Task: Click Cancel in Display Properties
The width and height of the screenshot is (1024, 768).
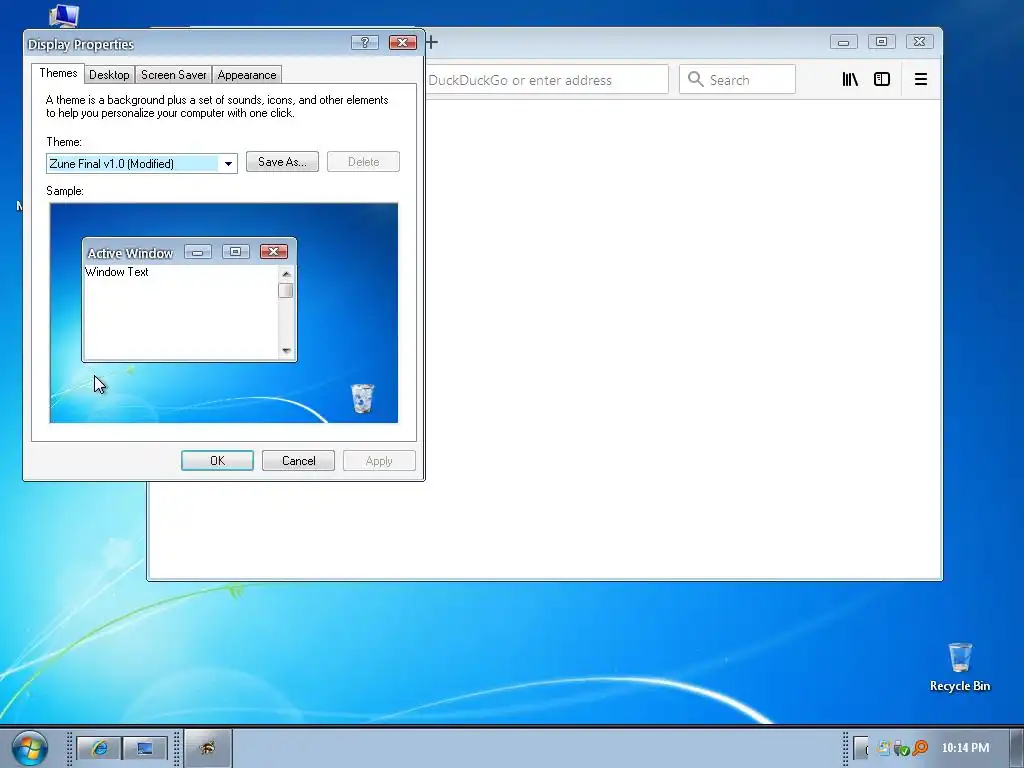Action: pos(298,460)
